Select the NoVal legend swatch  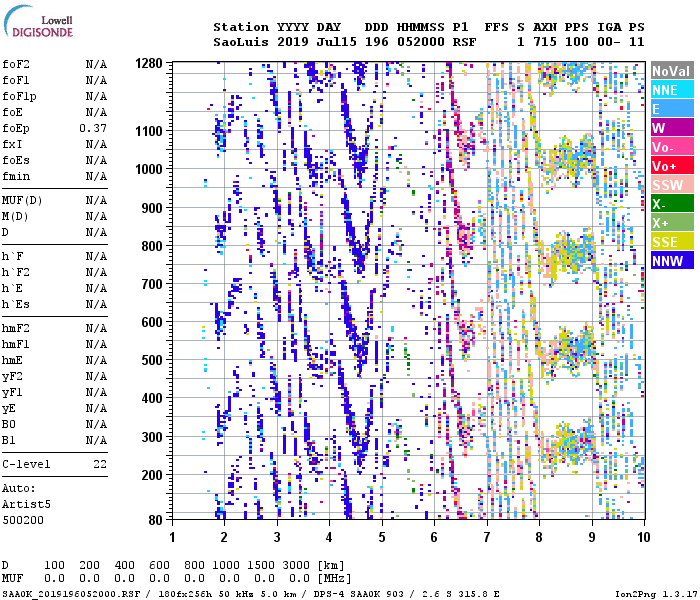click(x=672, y=71)
